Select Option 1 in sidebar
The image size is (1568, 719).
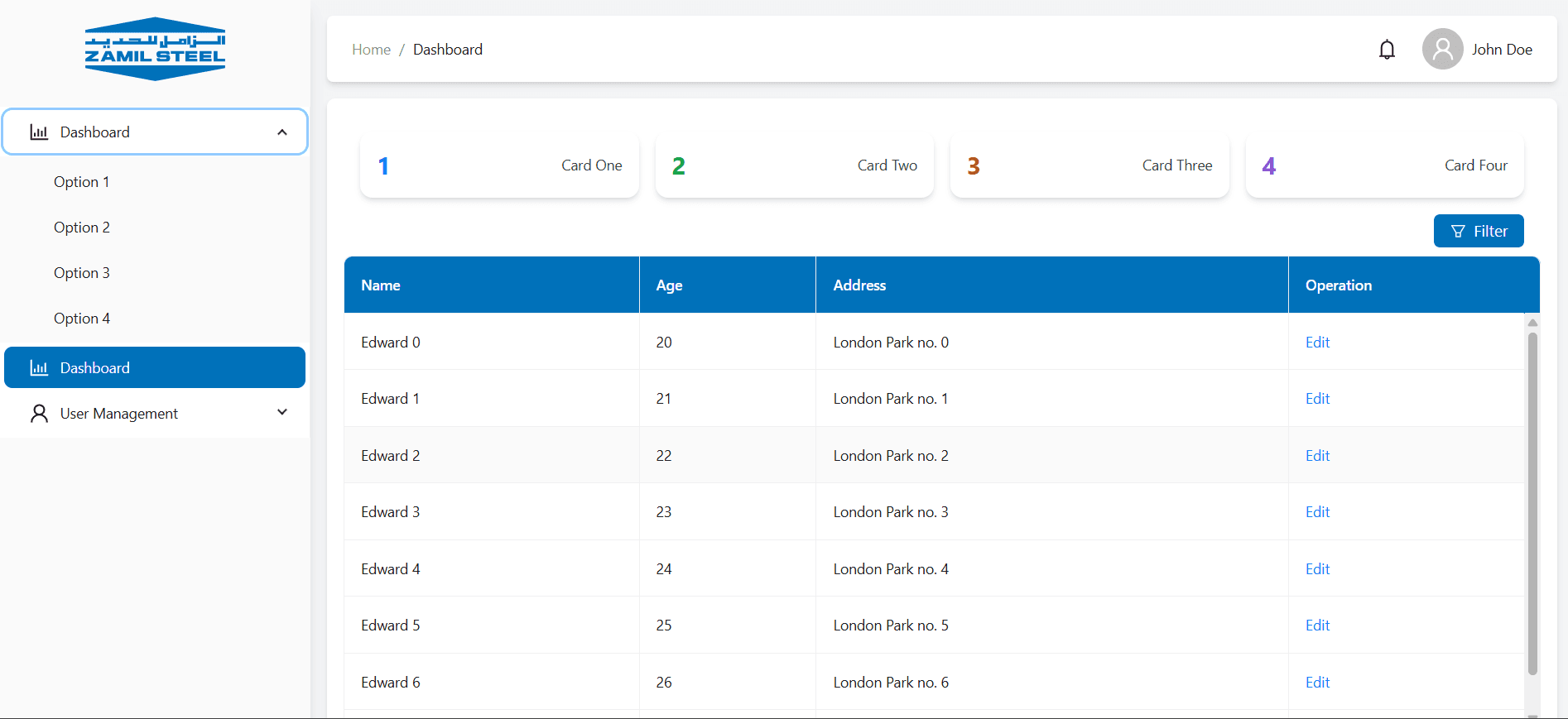[x=82, y=182]
